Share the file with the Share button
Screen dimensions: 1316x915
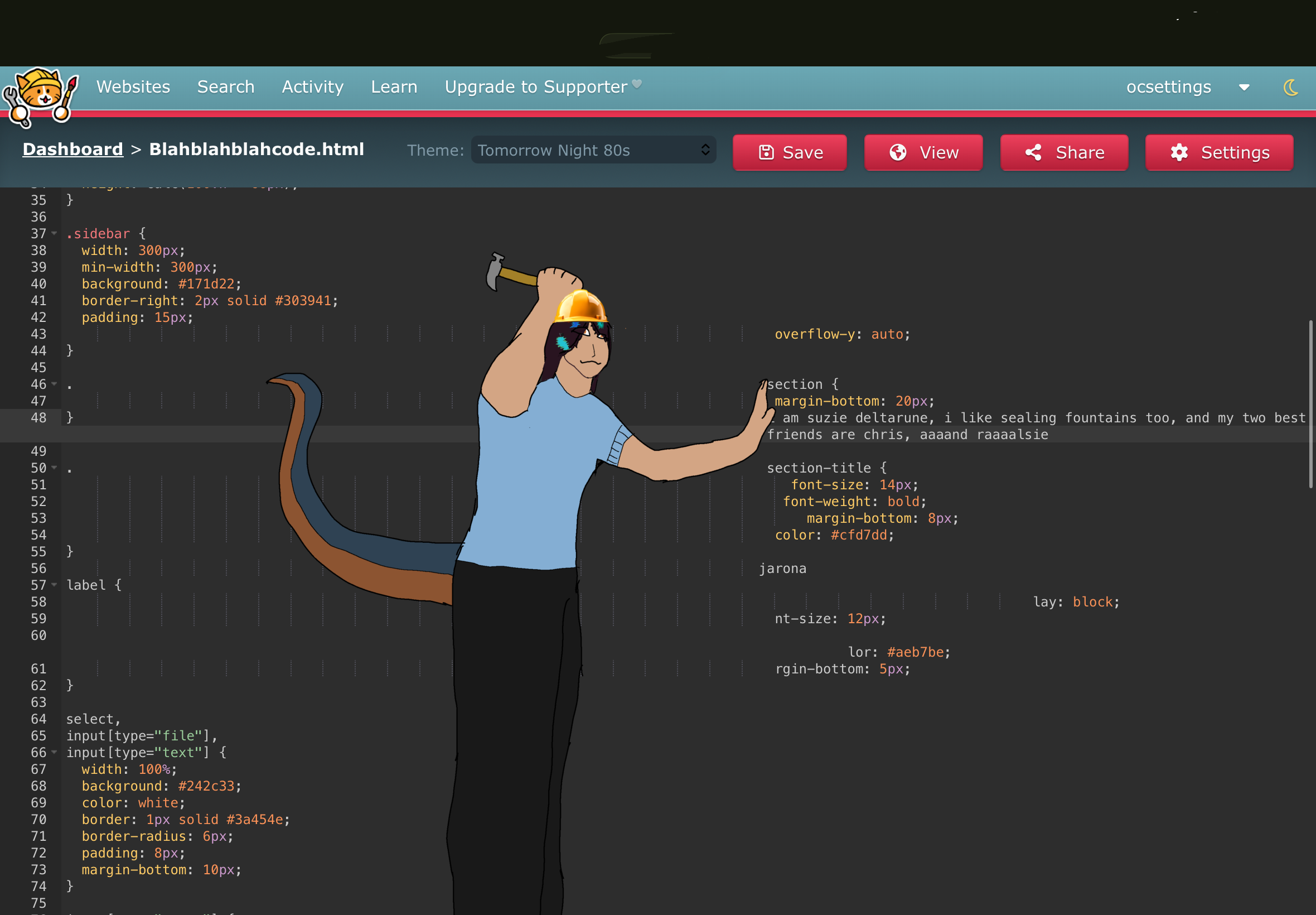1065,152
